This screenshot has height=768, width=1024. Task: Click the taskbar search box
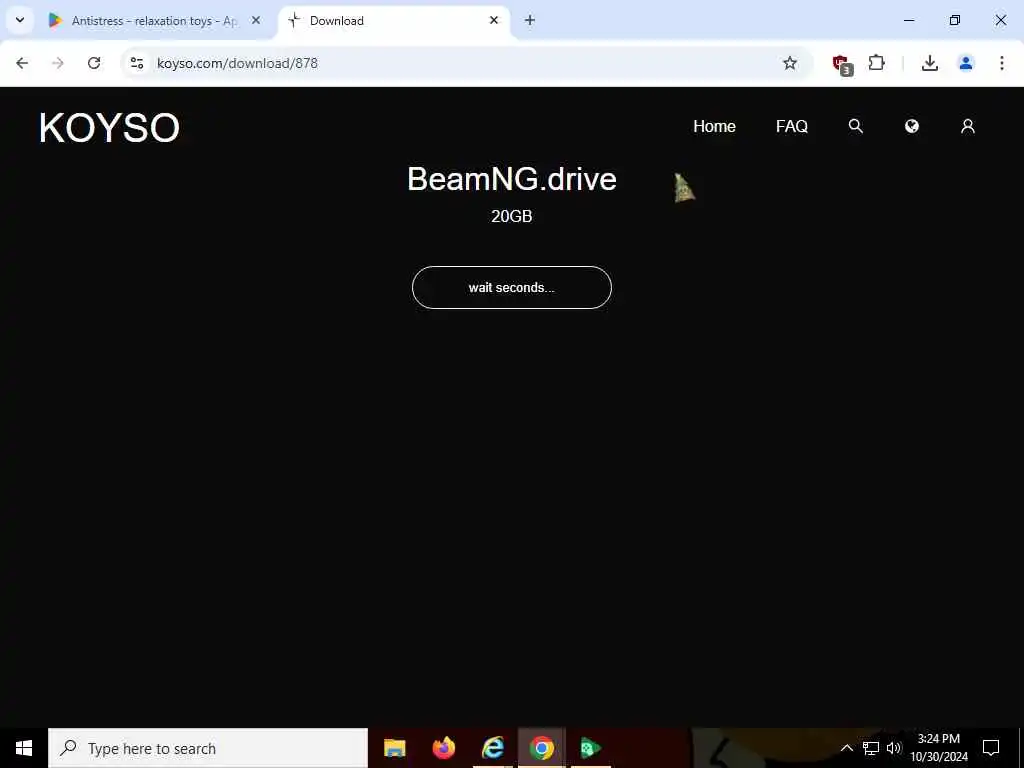point(208,748)
